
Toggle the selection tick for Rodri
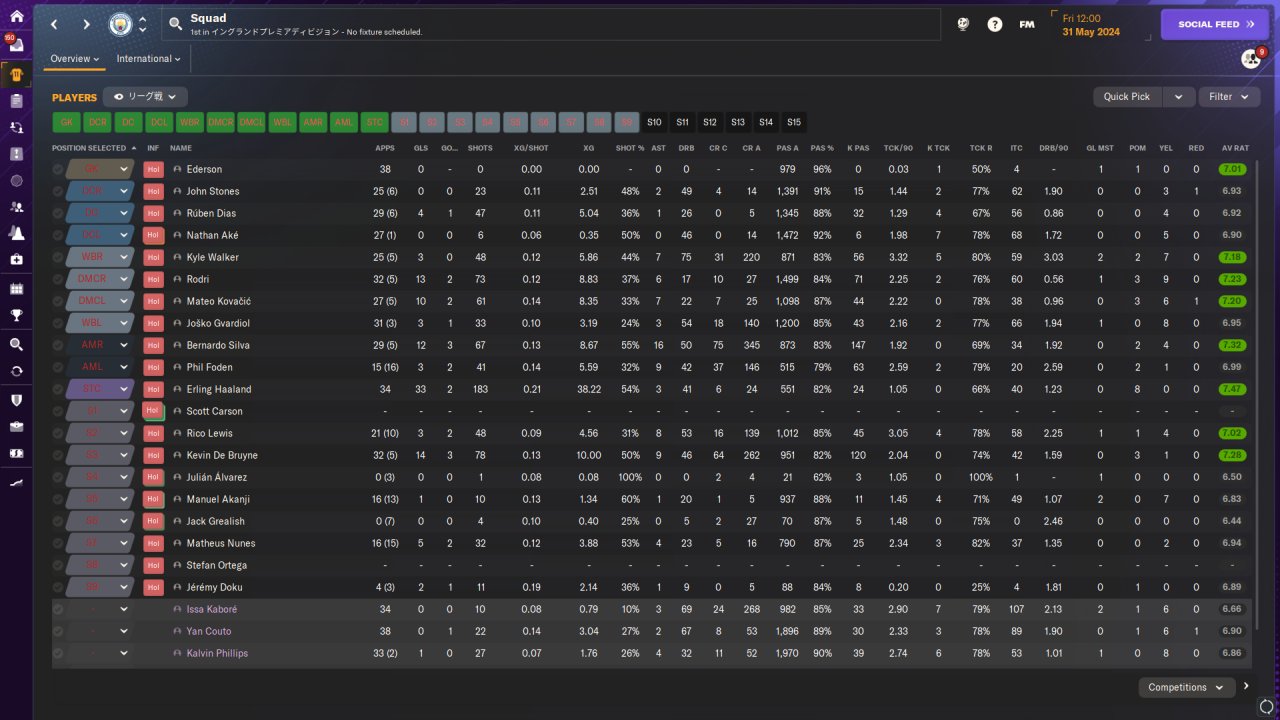tap(58, 279)
